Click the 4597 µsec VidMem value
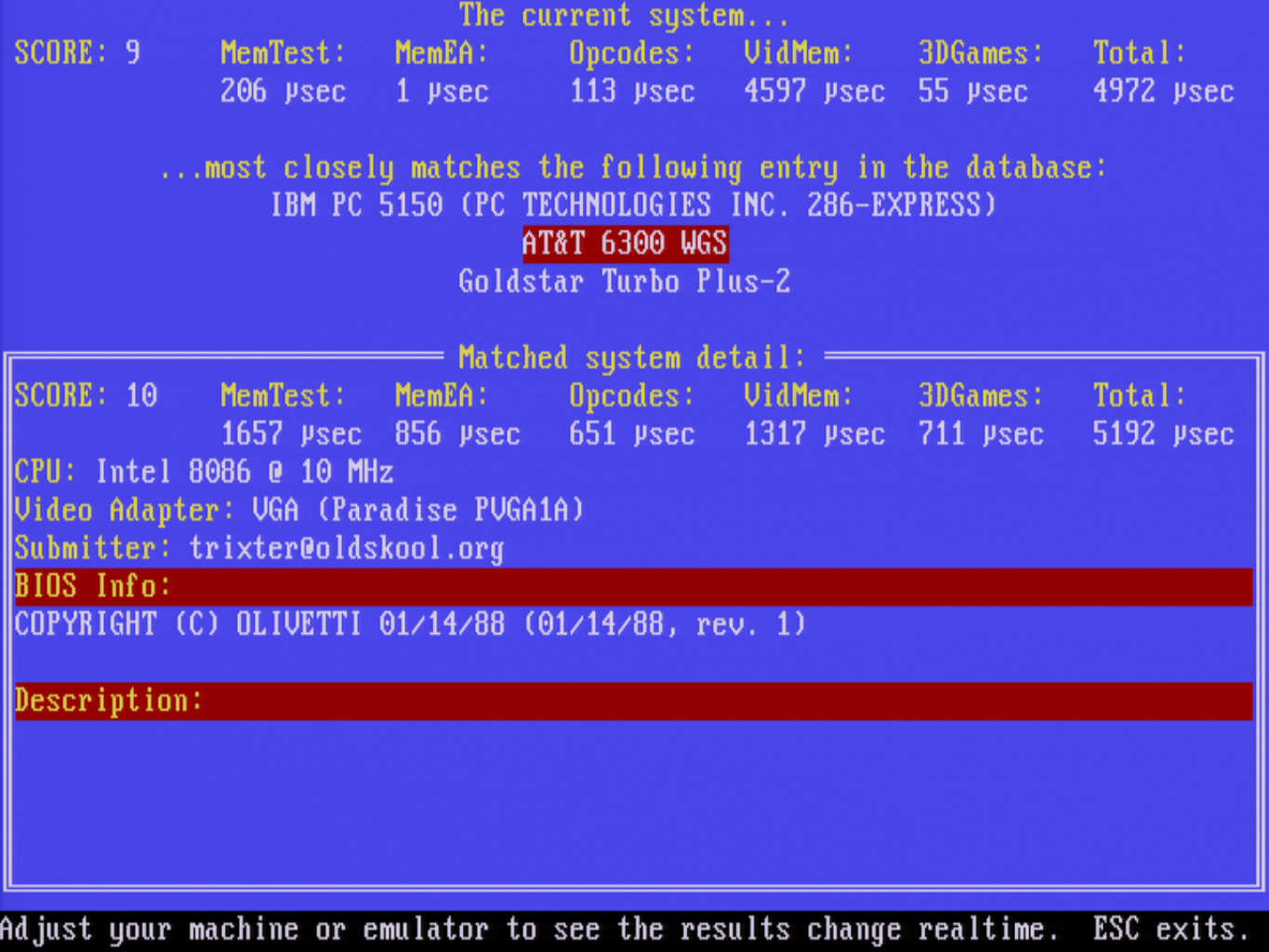Image resolution: width=1269 pixels, height=952 pixels. pyautogui.click(x=814, y=91)
